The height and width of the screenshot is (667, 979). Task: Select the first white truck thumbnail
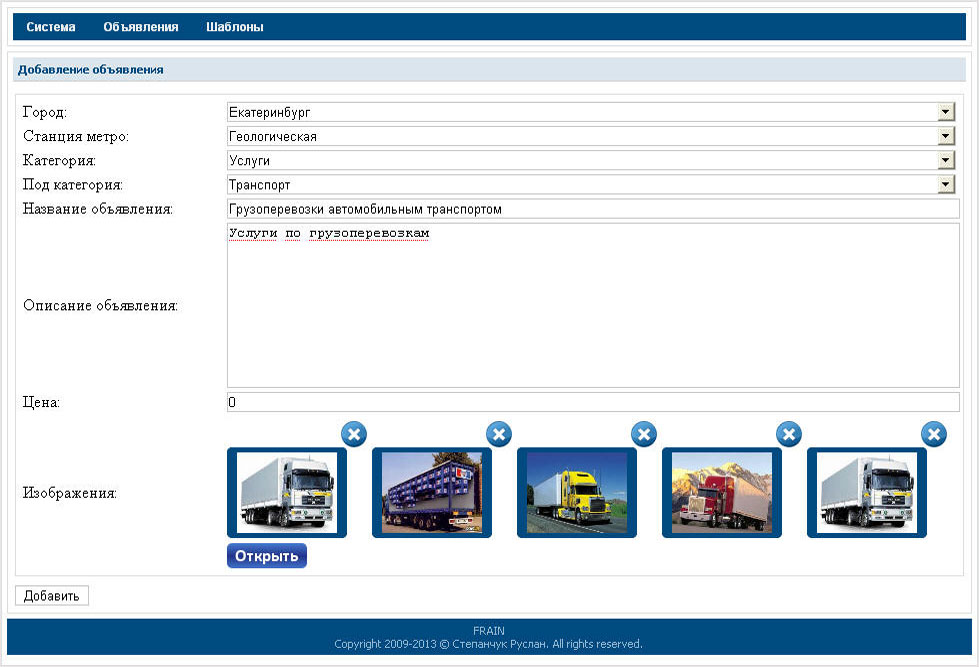pyautogui.click(x=287, y=492)
